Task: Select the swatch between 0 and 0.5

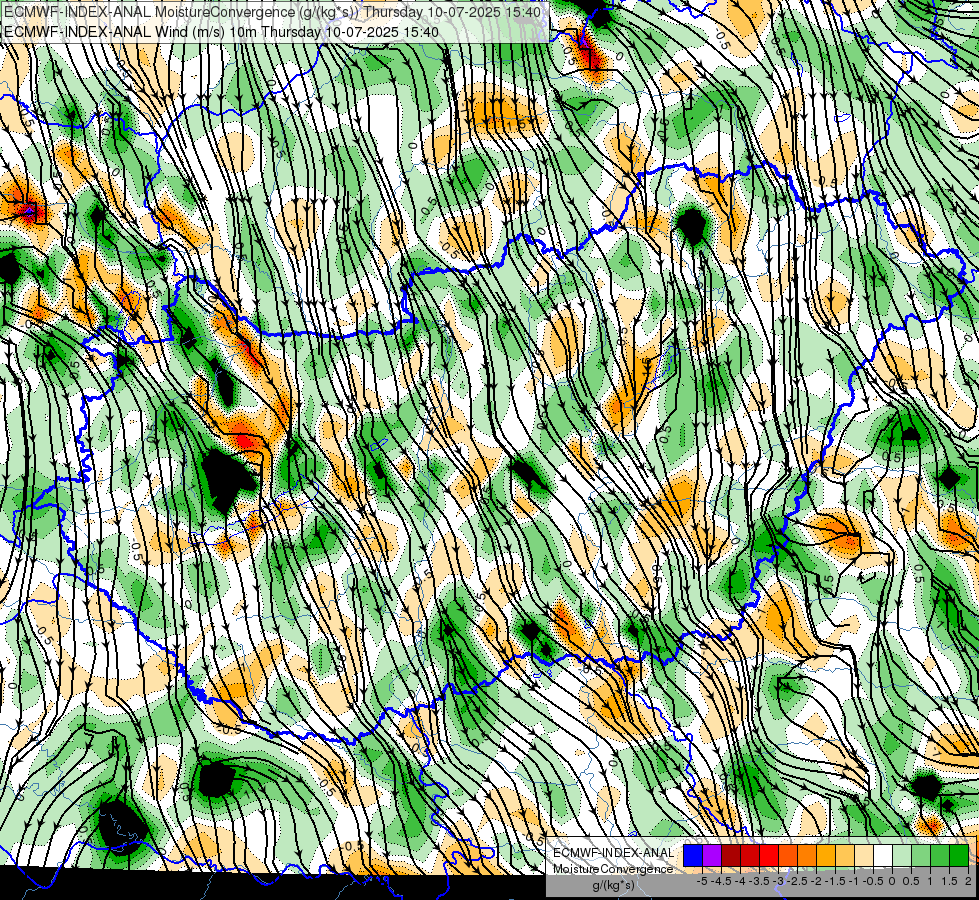Action: click(x=902, y=855)
